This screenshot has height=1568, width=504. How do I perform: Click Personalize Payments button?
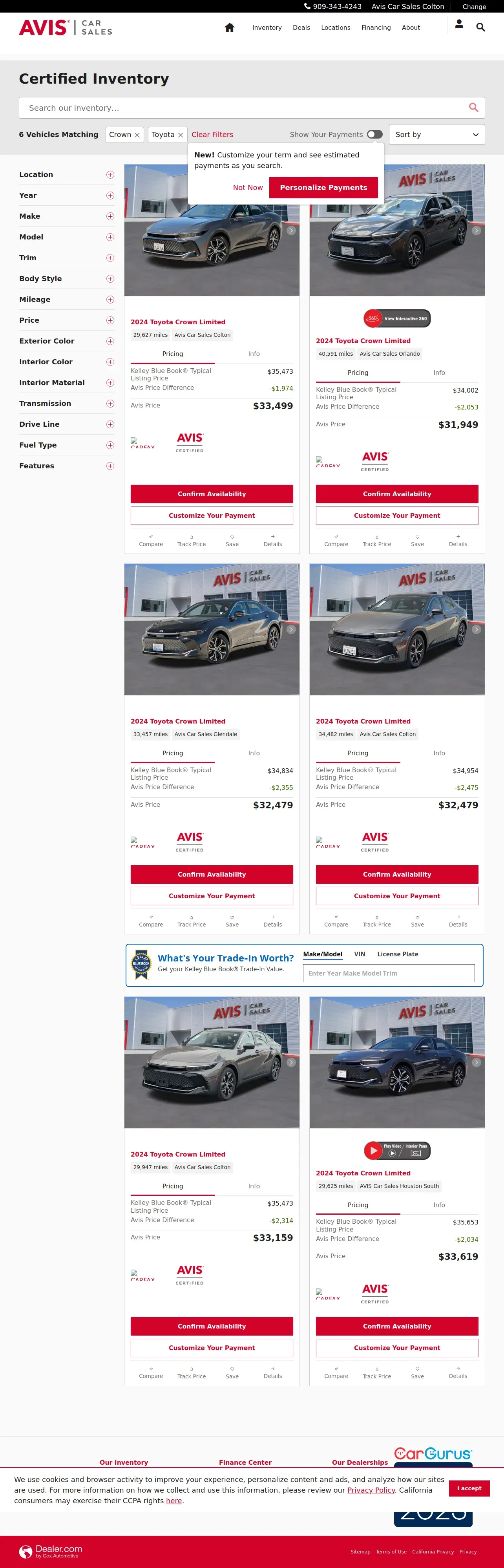tap(323, 188)
